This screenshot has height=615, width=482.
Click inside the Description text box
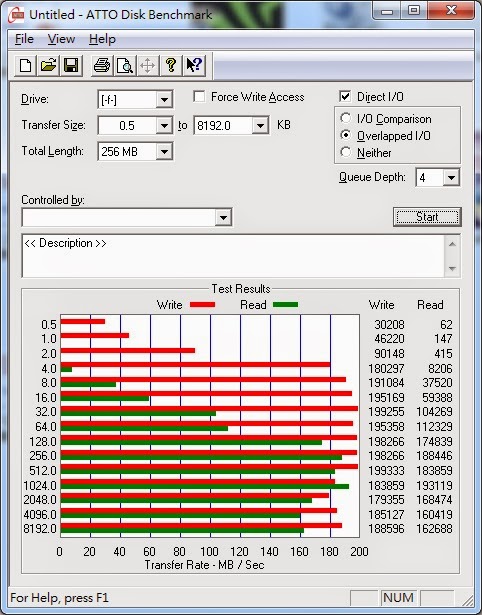(x=233, y=256)
